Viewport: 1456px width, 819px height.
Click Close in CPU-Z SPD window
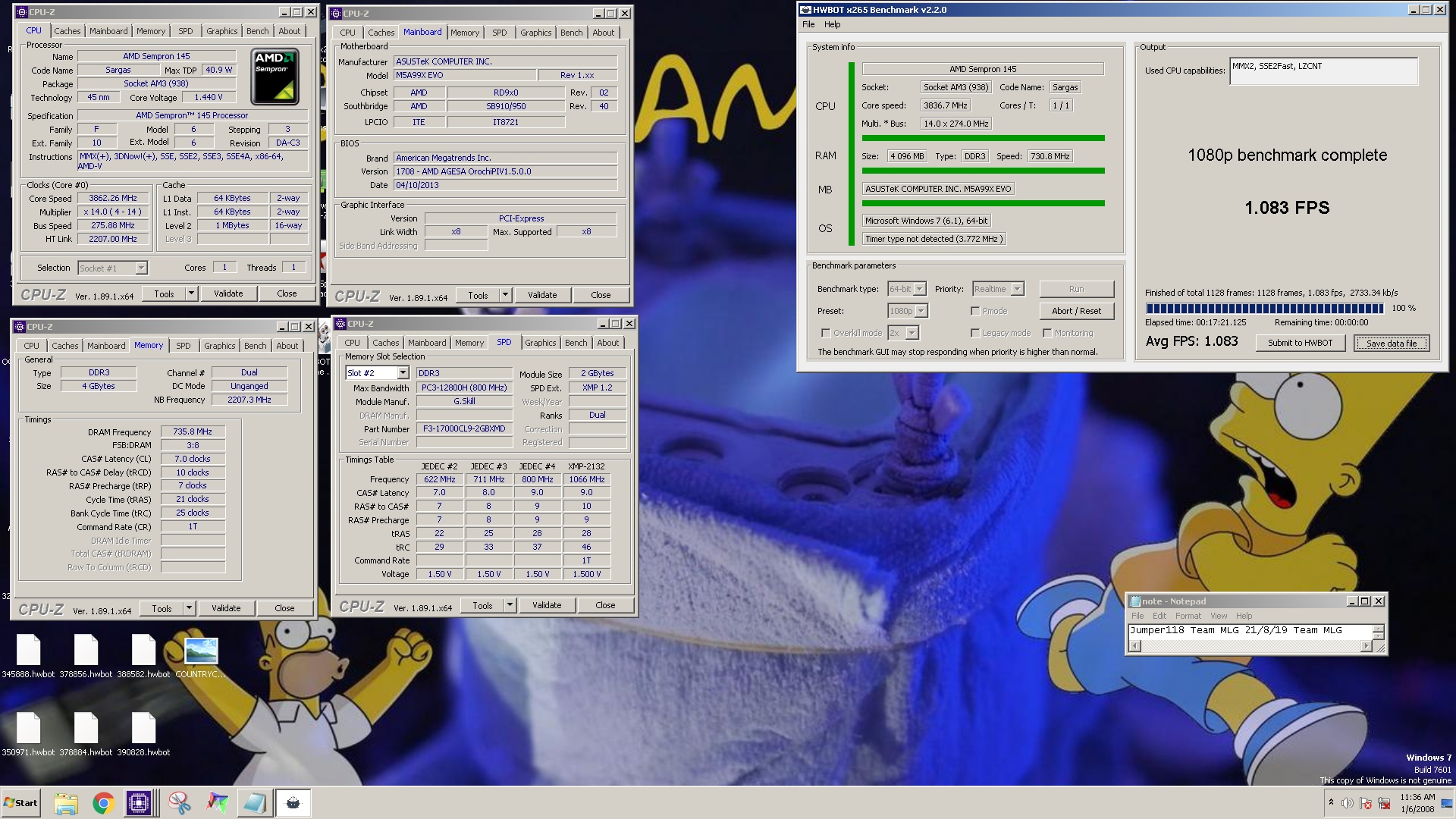[605, 605]
